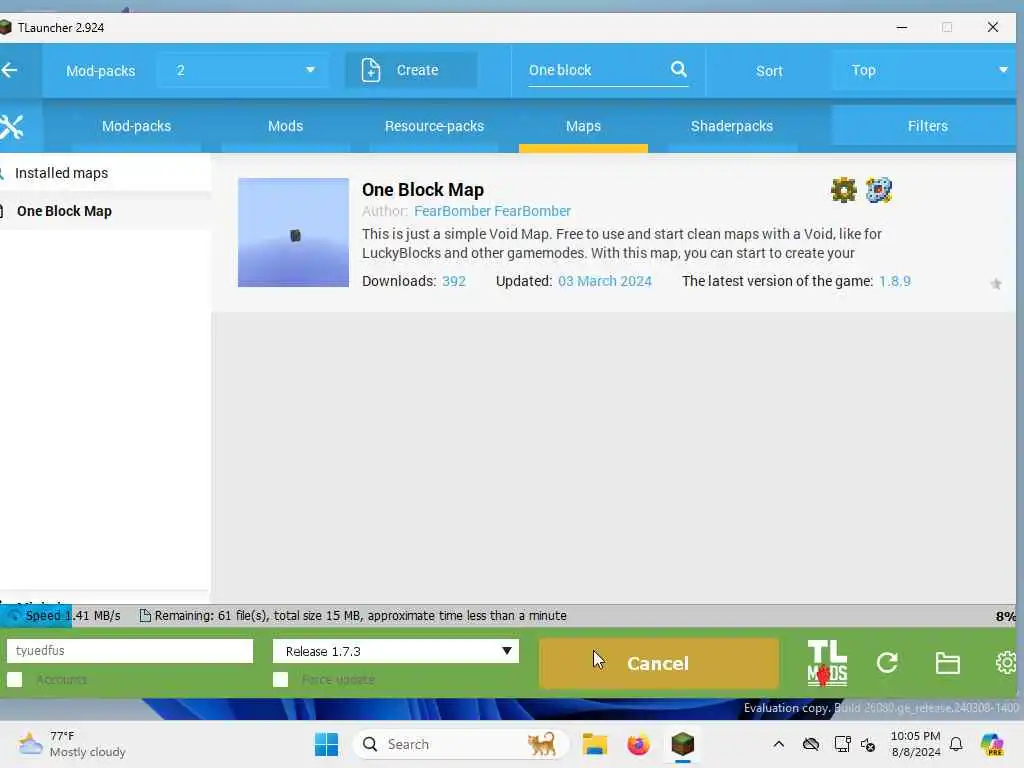The image size is (1024, 768).
Task: Open the TL Mods logo button
Action: (827, 663)
